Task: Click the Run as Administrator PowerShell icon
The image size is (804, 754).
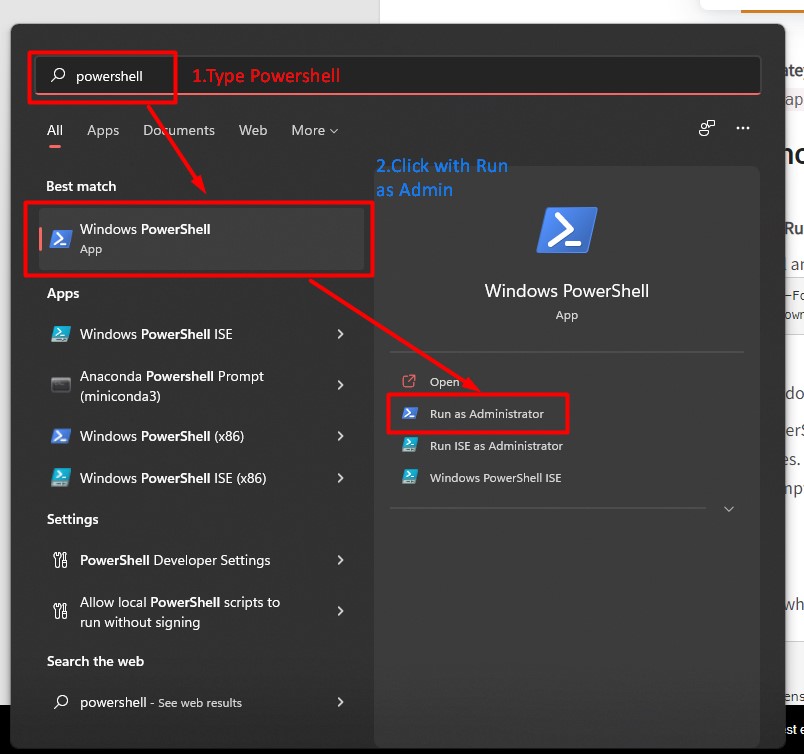Action: pyautogui.click(x=409, y=413)
